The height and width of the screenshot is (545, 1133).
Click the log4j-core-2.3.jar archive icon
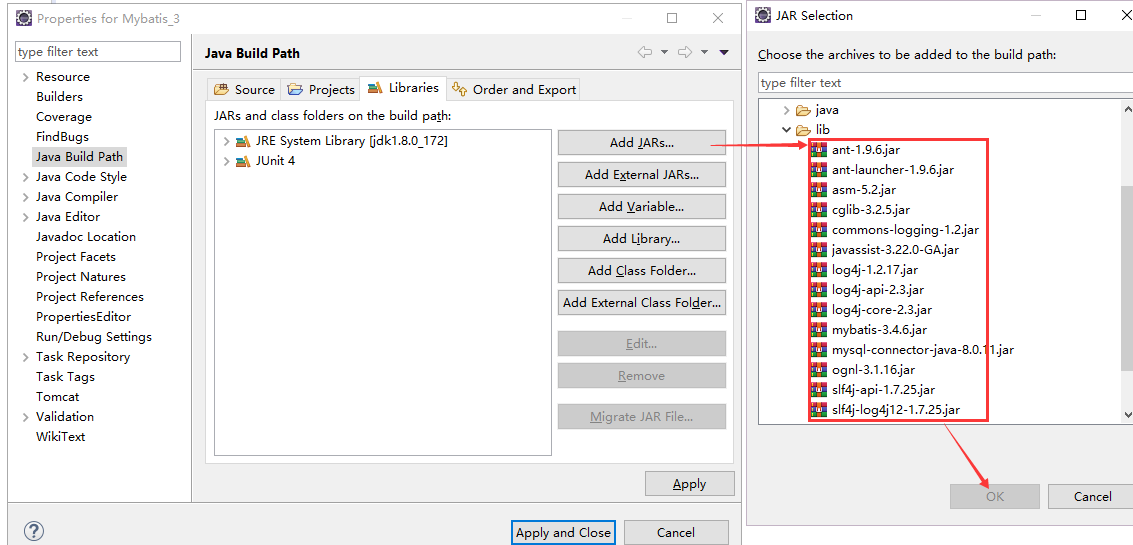[819, 310]
